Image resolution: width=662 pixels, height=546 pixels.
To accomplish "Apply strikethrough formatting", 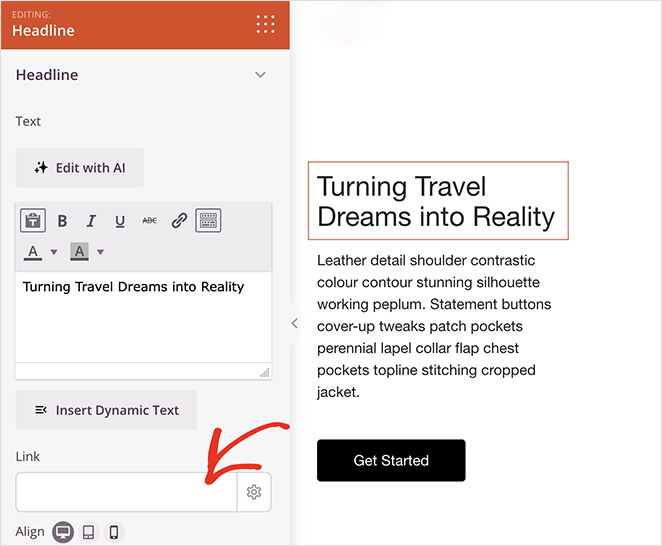I will tap(149, 221).
